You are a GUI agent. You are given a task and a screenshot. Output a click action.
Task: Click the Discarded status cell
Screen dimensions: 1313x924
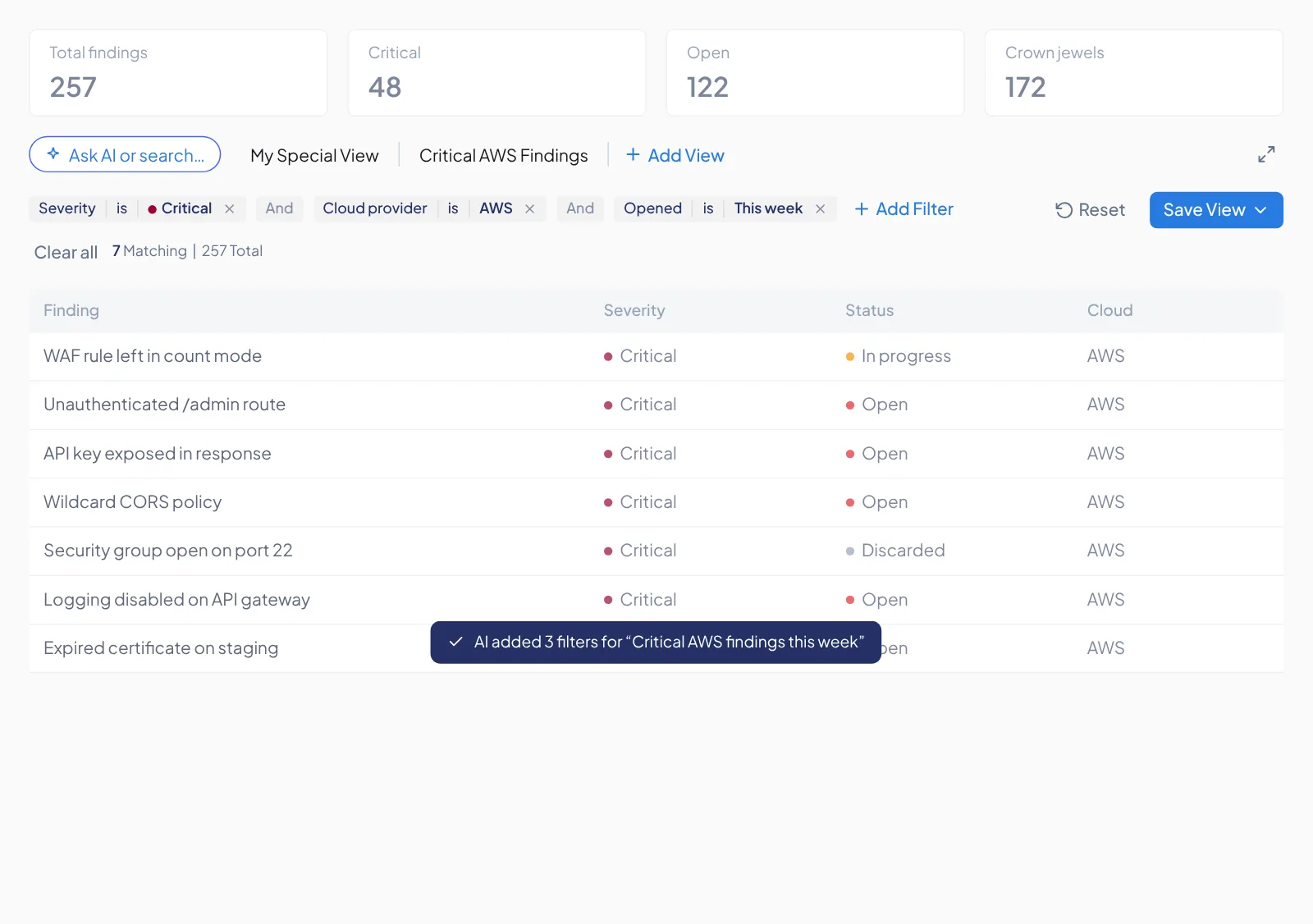click(895, 551)
